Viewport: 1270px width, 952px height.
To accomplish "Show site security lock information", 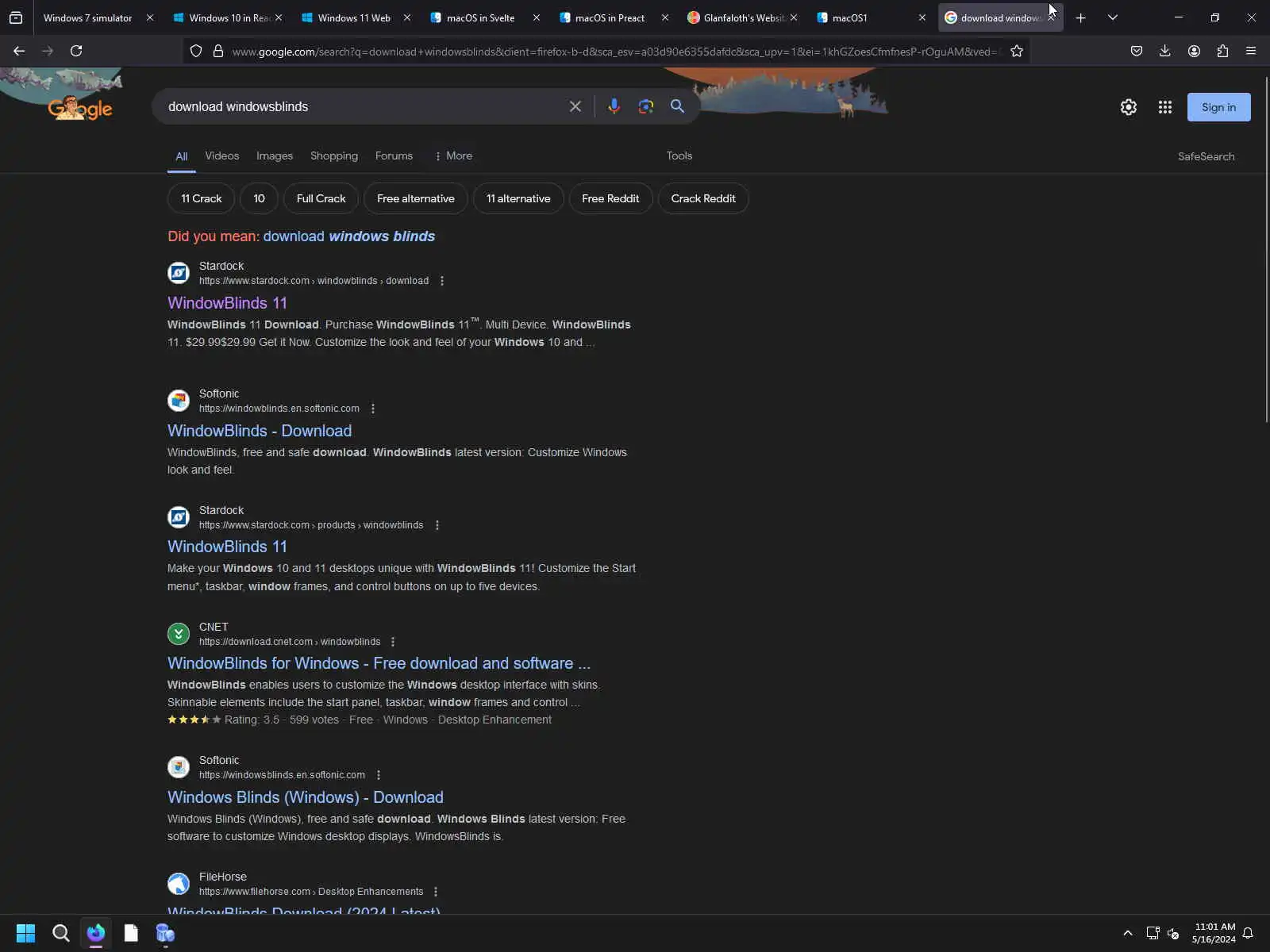I will click(218, 51).
